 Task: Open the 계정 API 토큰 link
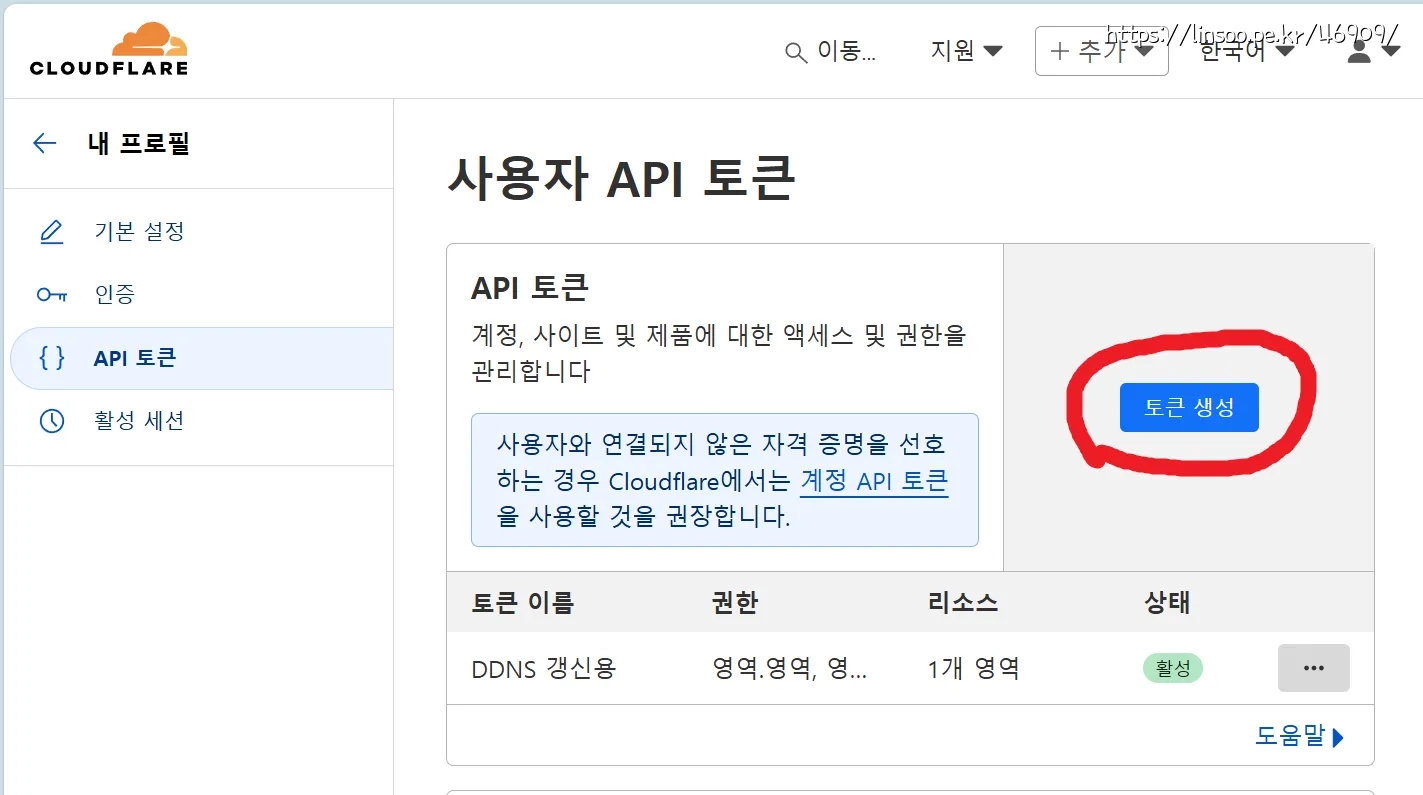click(x=874, y=481)
